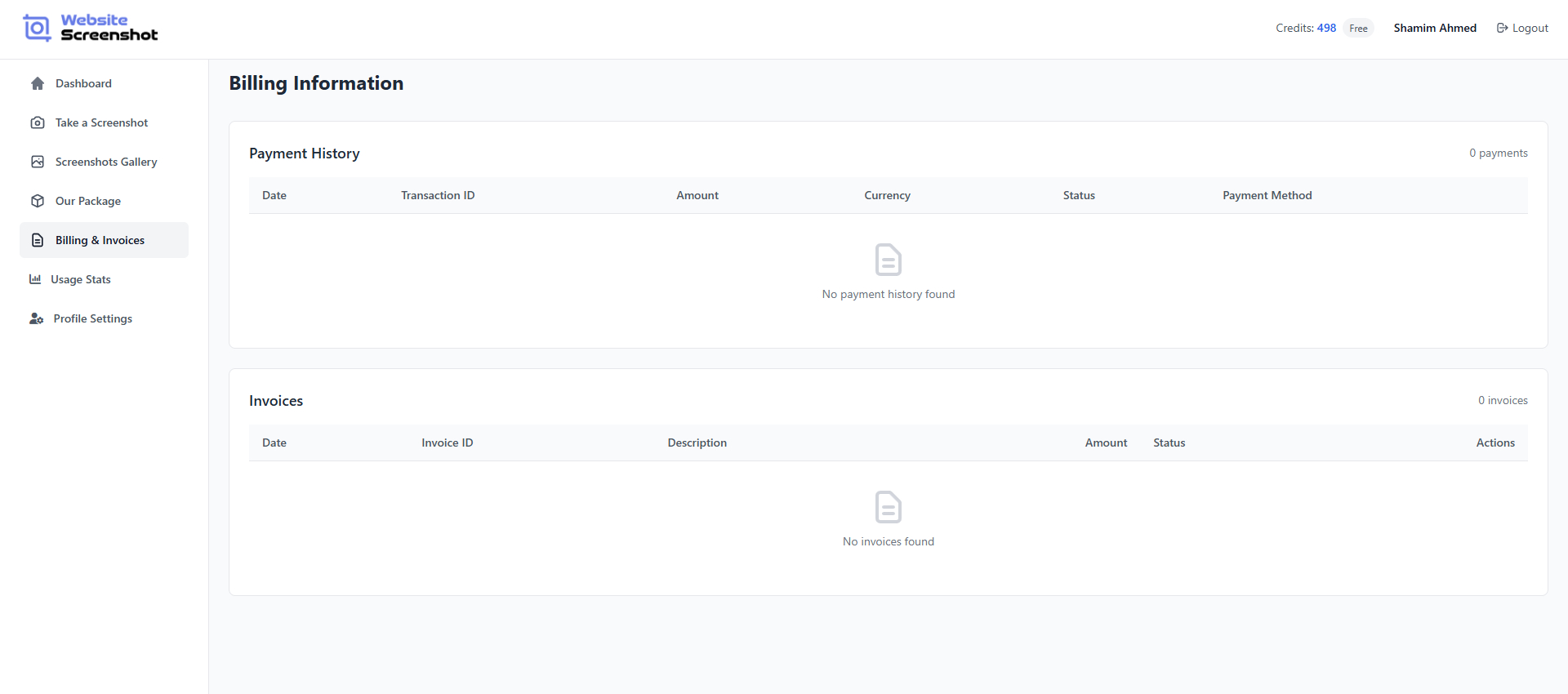Click the Free plan badge
This screenshot has height=694, width=1568.
tap(1358, 28)
